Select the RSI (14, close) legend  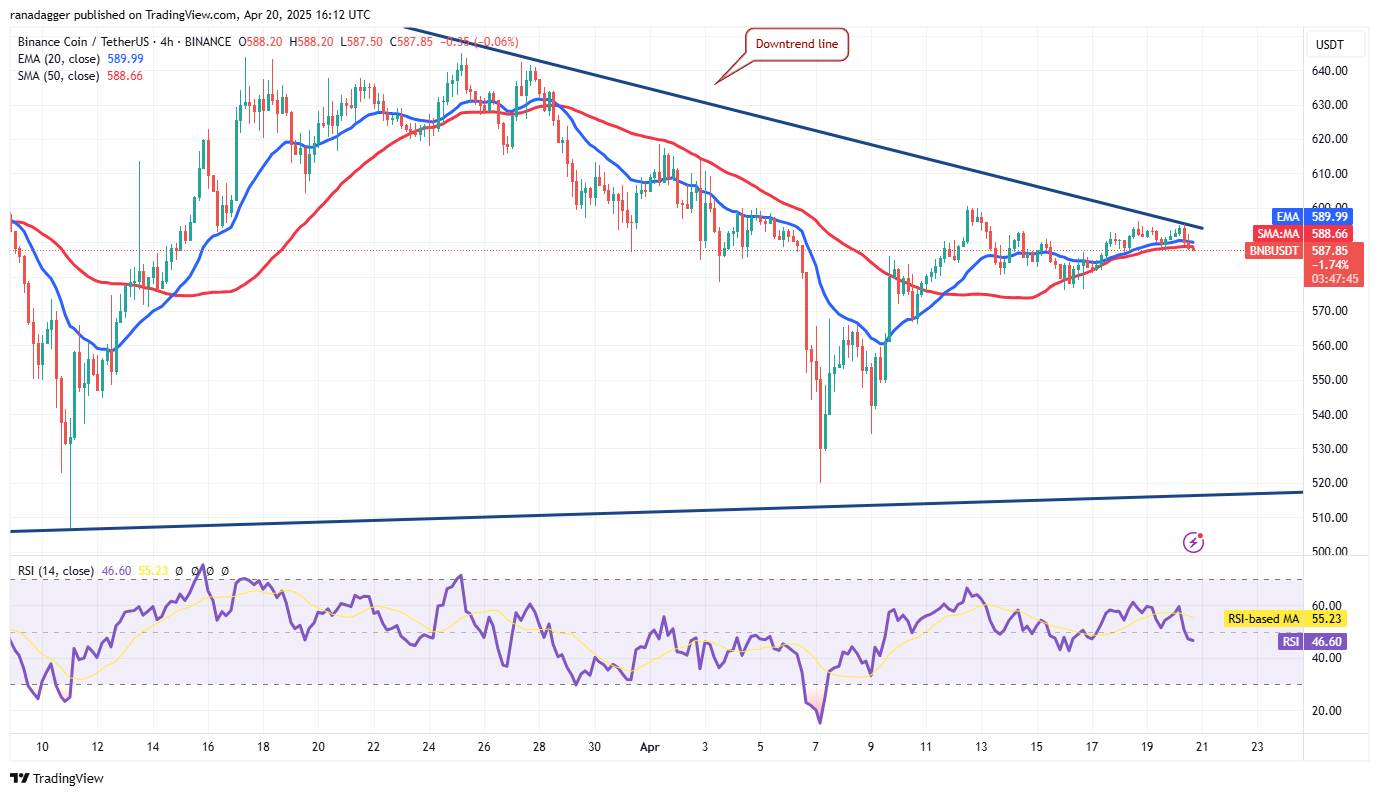pos(56,571)
